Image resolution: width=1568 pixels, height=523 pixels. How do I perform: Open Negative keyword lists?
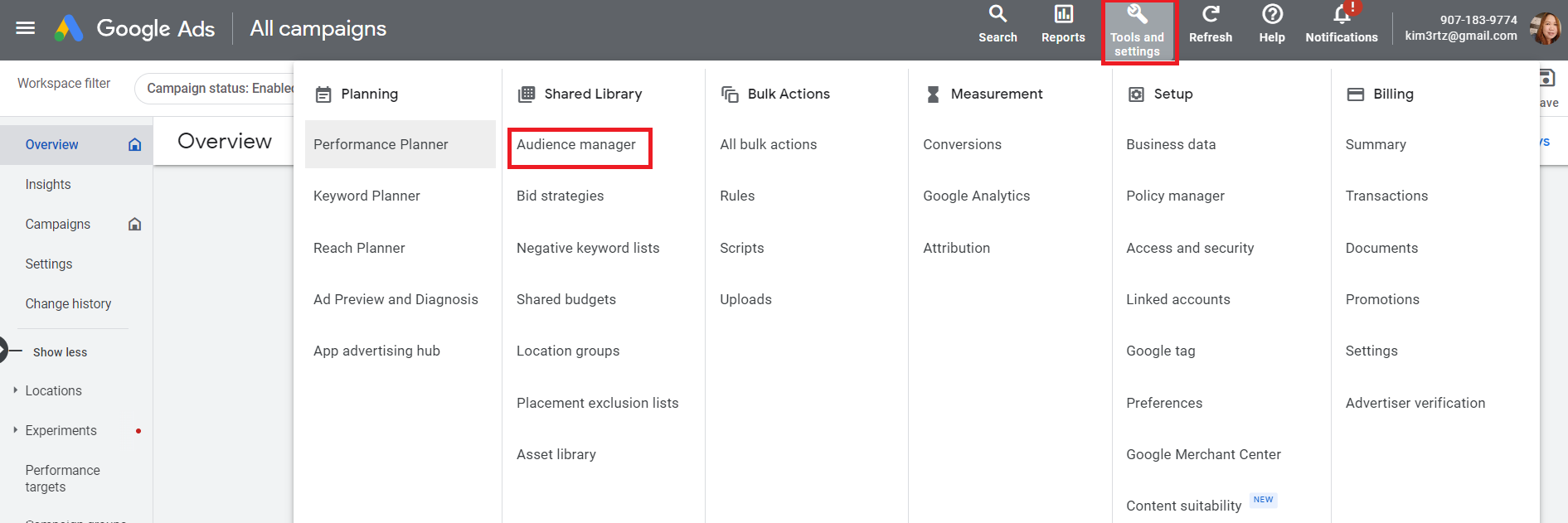pyautogui.click(x=588, y=248)
